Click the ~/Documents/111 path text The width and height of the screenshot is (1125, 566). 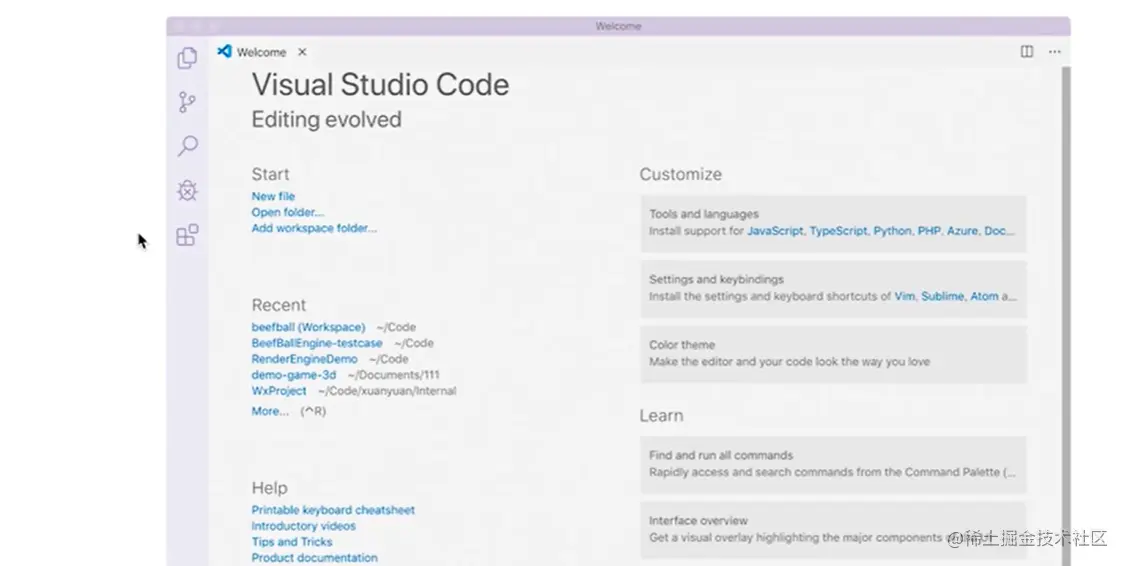[393, 374]
